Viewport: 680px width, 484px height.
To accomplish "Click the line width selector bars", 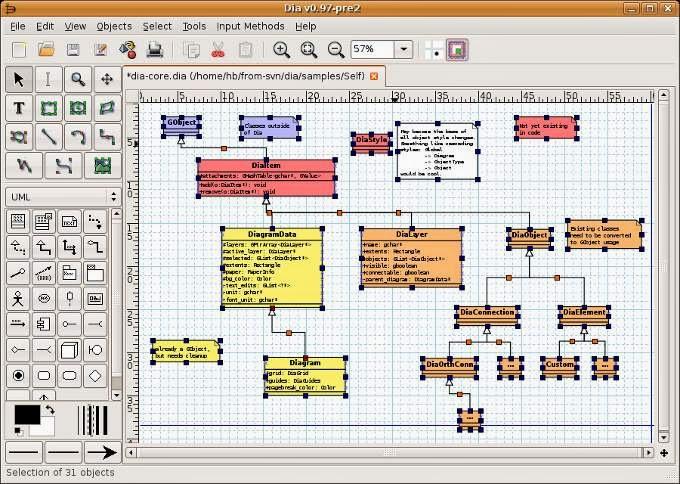I will [x=93, y=420].
